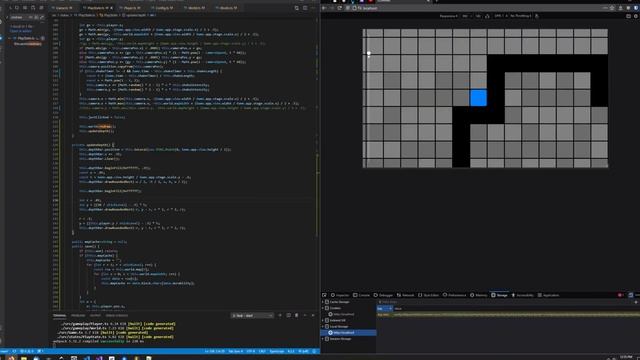The height and width of the screenshot is (360, 640).
Task: Close the PlayState.ts editor tab
Action: point(111,8)
